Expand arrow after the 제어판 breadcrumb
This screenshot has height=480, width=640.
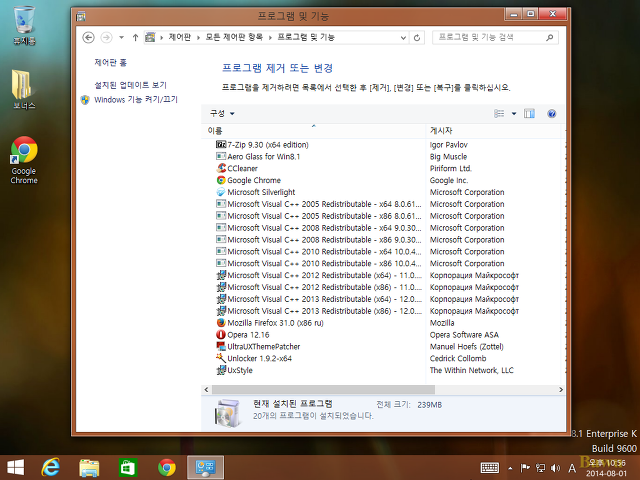198,38
